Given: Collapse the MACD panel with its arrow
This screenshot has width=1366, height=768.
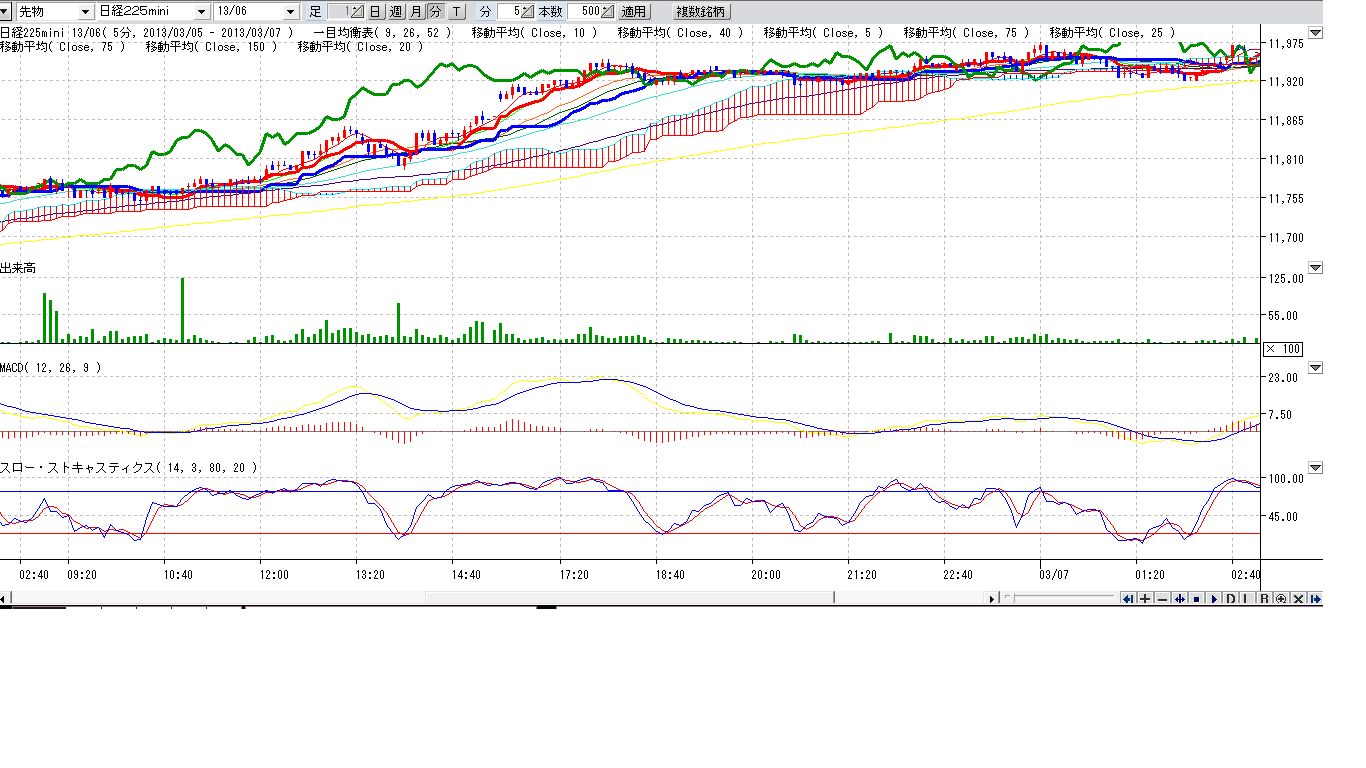Looking at the screenshot, I should [x=1316, y=368].
